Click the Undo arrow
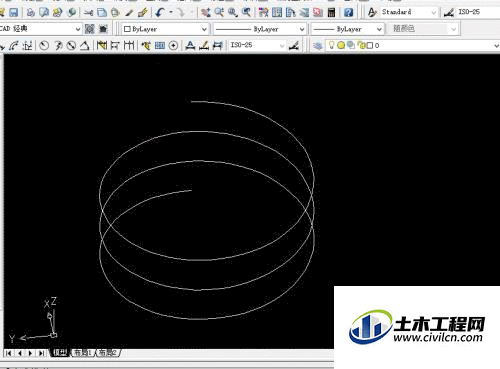Image resolution: width=500 pixels, height=369 pixels. click(160, 13)
